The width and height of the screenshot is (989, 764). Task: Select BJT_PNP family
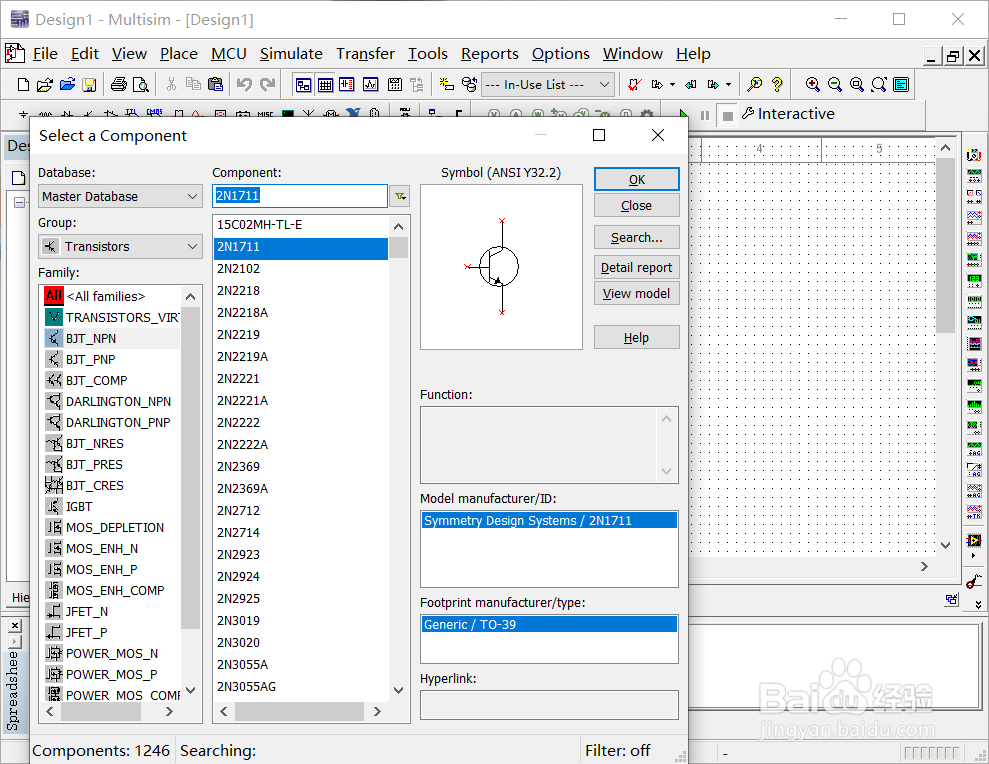(x=112, y=360)
